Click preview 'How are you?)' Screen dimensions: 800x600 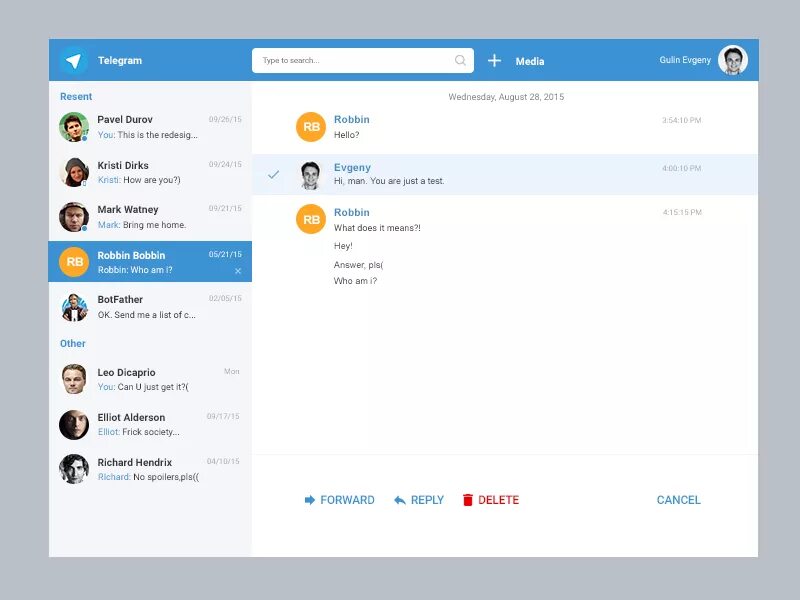pyautogui.click(x=152, y=180)
